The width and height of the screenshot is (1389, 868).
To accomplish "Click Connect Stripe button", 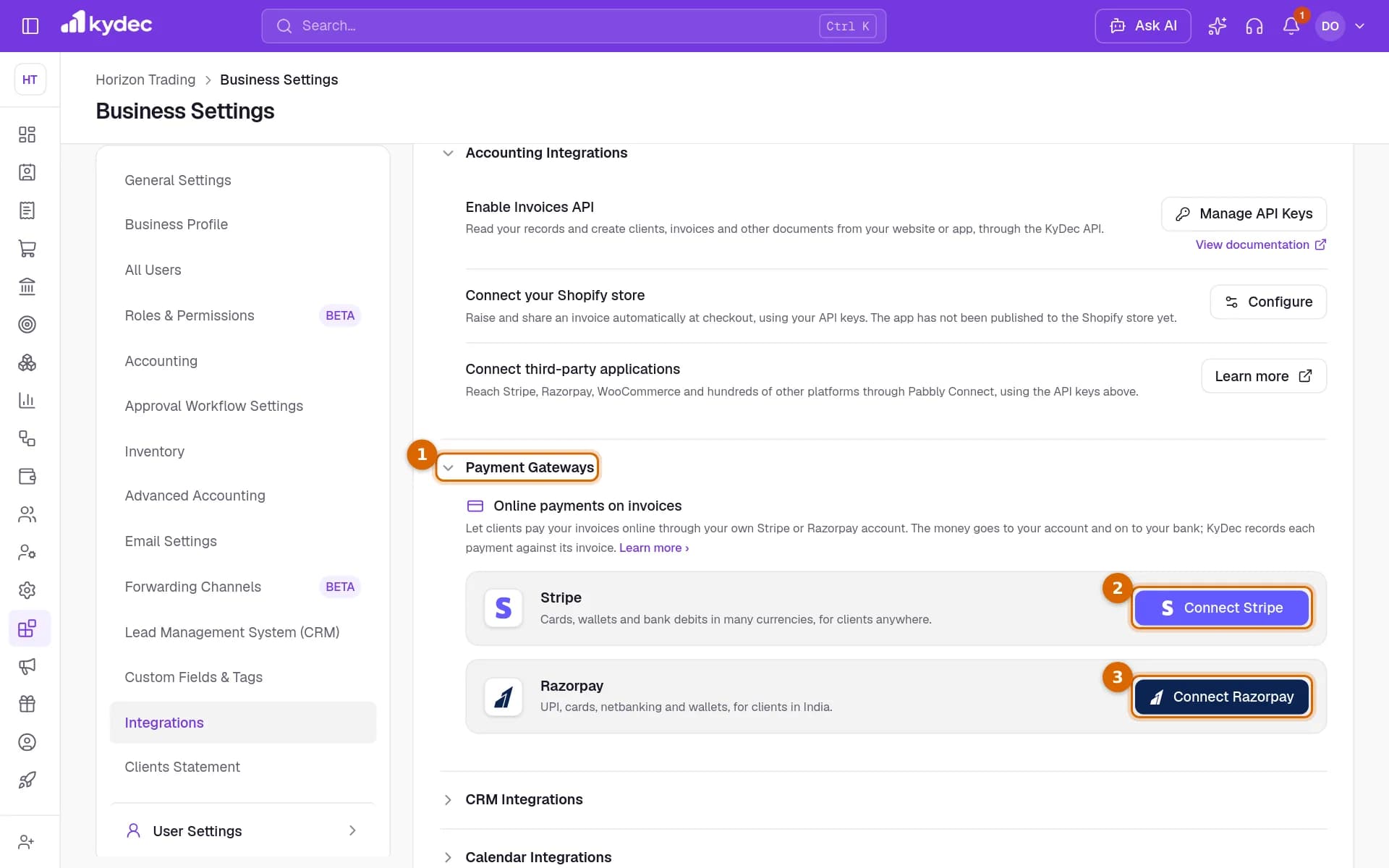I will point(1221,608).
